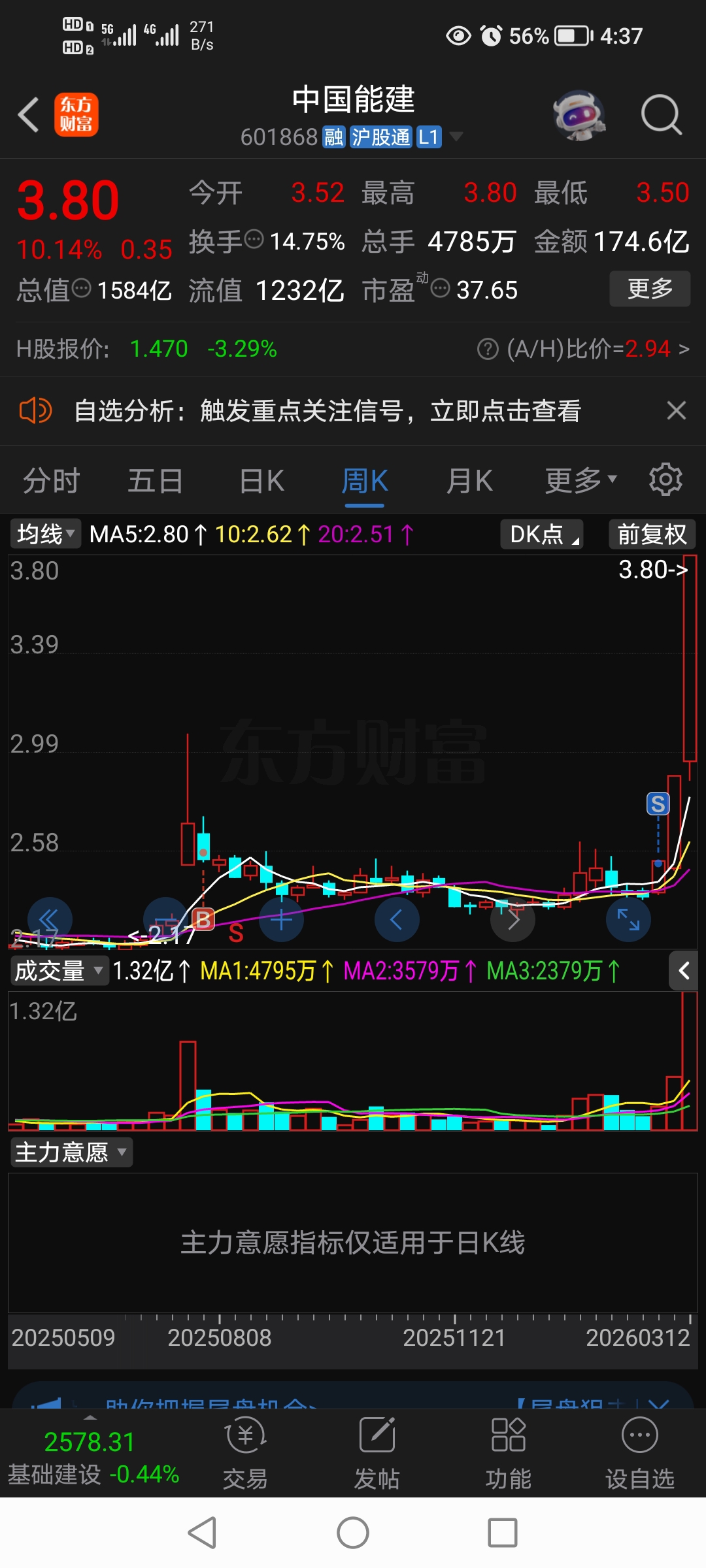706x1568 pixels.
Task: Tap the speaker announcement icon
Action: coord(35,411)
